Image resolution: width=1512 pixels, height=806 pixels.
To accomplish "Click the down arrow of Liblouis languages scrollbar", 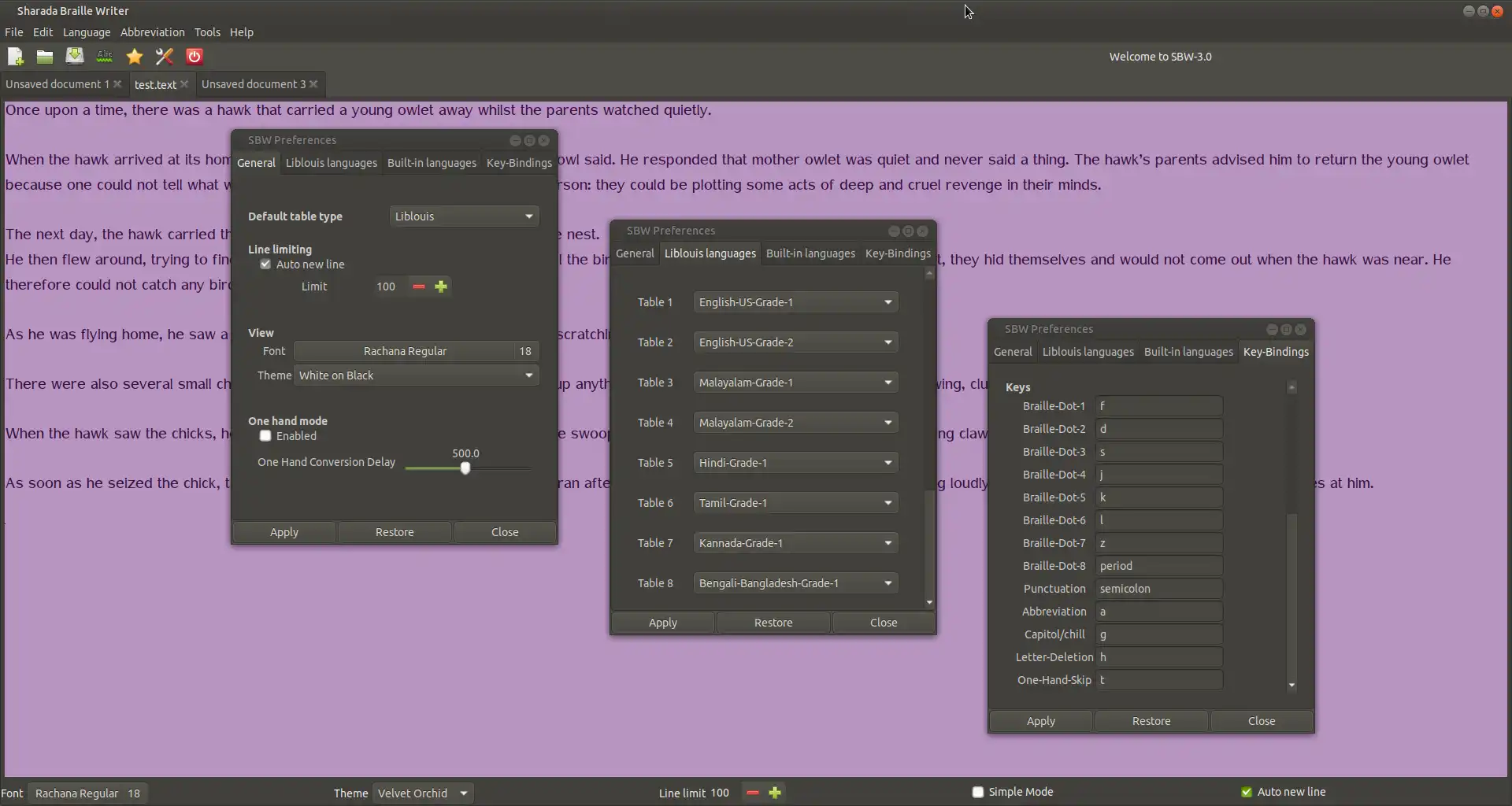I will 929,602.
